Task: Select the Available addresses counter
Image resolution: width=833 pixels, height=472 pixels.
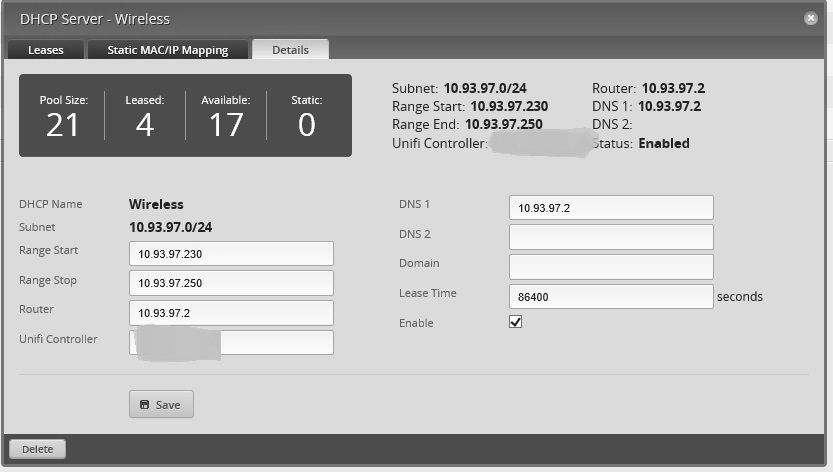Action: (x=226, y=115)
